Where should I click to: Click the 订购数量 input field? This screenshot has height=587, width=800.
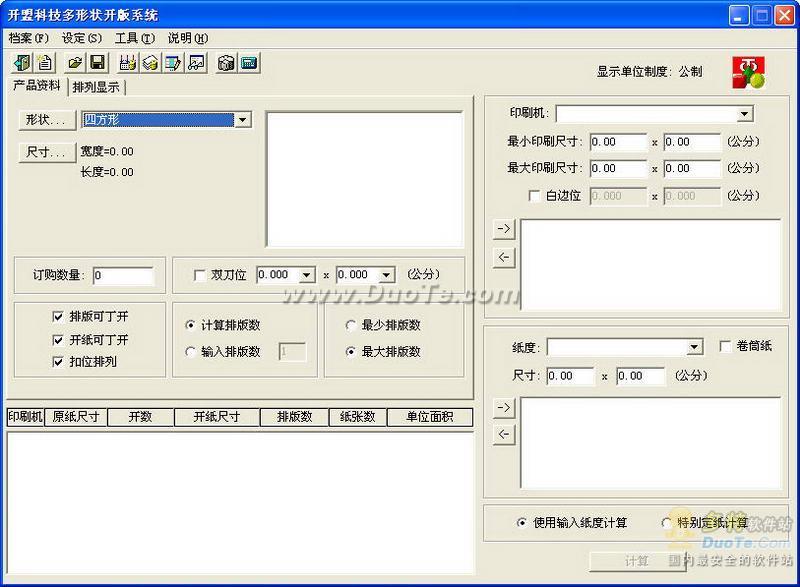tap(123, 276)
